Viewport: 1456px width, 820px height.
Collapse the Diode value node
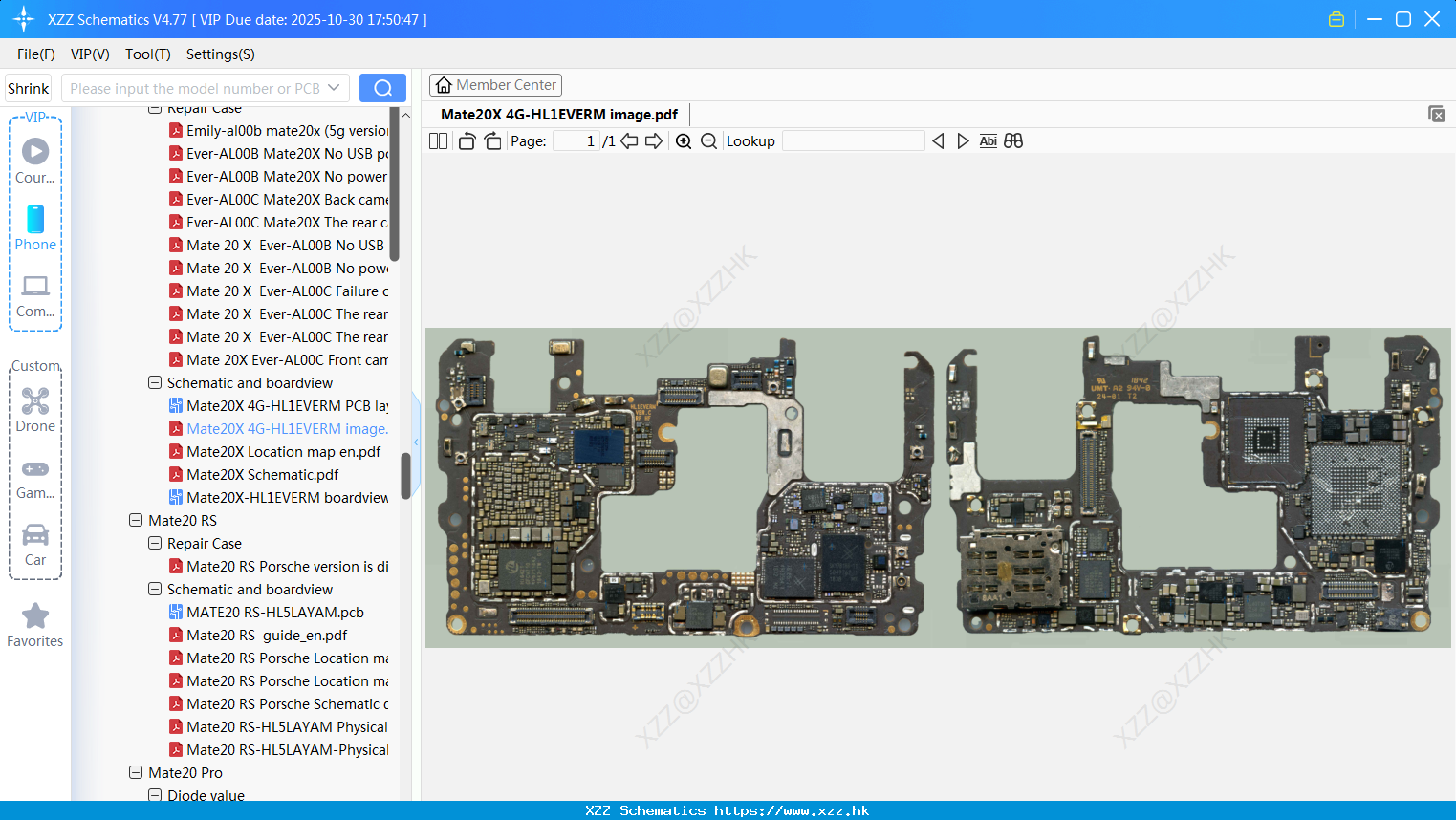pos(155,795)
